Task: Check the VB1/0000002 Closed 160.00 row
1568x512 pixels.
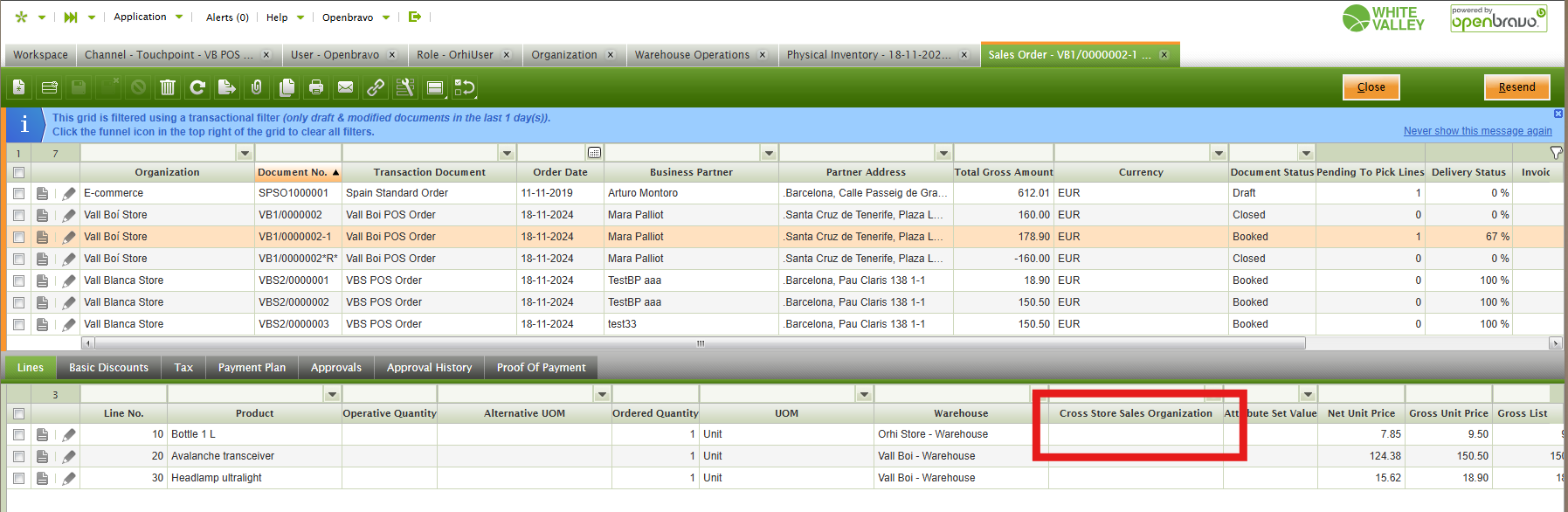Action: coord(18,215)
